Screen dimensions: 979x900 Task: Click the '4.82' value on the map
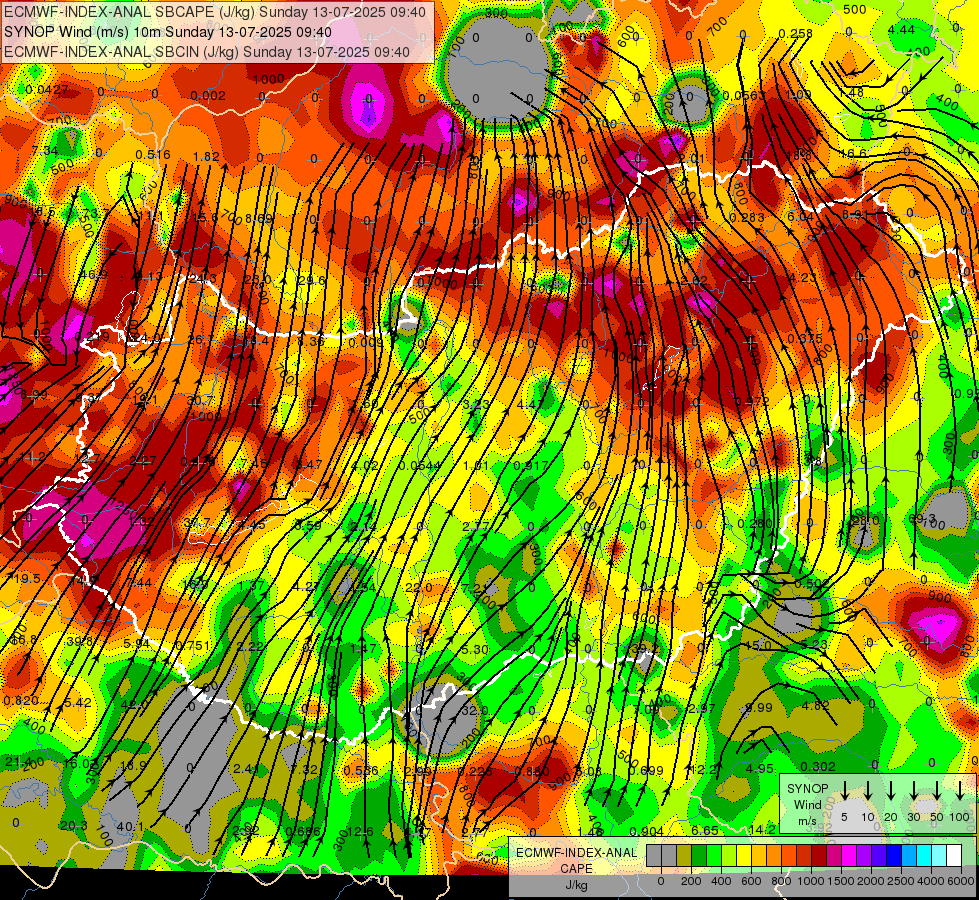815,705
